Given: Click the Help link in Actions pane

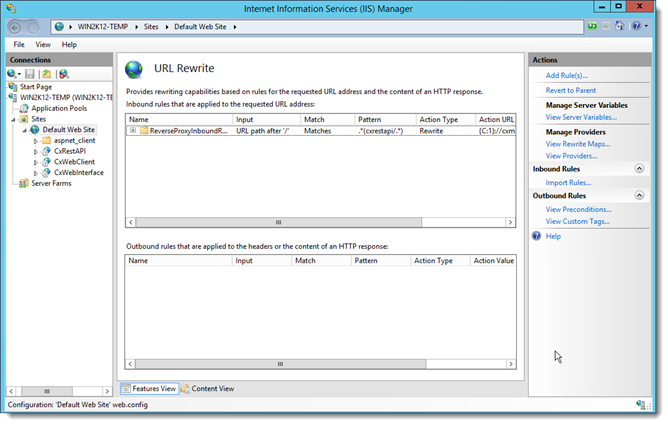Looking at the screenshot, I should coord(553,236).
